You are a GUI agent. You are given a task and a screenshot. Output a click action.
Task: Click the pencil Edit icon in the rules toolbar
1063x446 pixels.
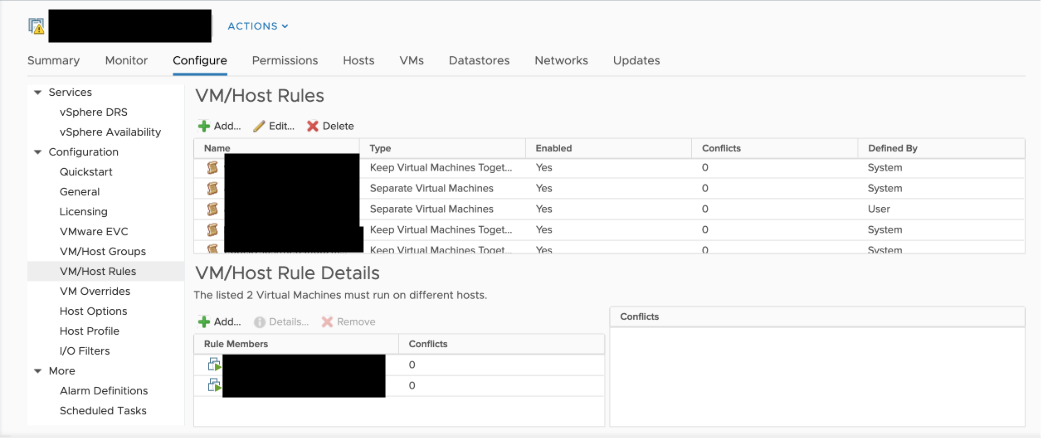pos(259,126)
